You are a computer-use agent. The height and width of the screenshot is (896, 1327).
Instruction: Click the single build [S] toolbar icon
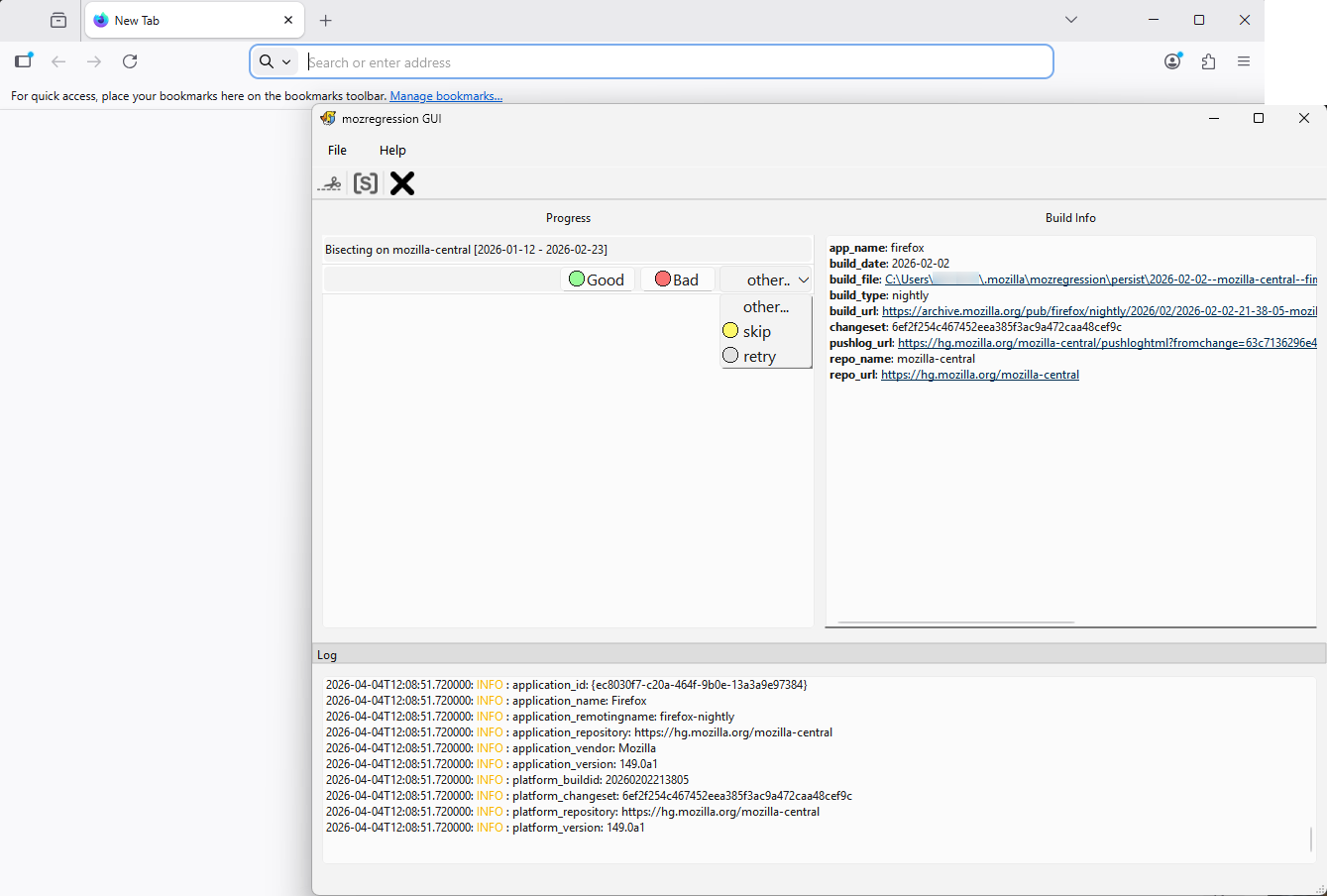point(366,183)
